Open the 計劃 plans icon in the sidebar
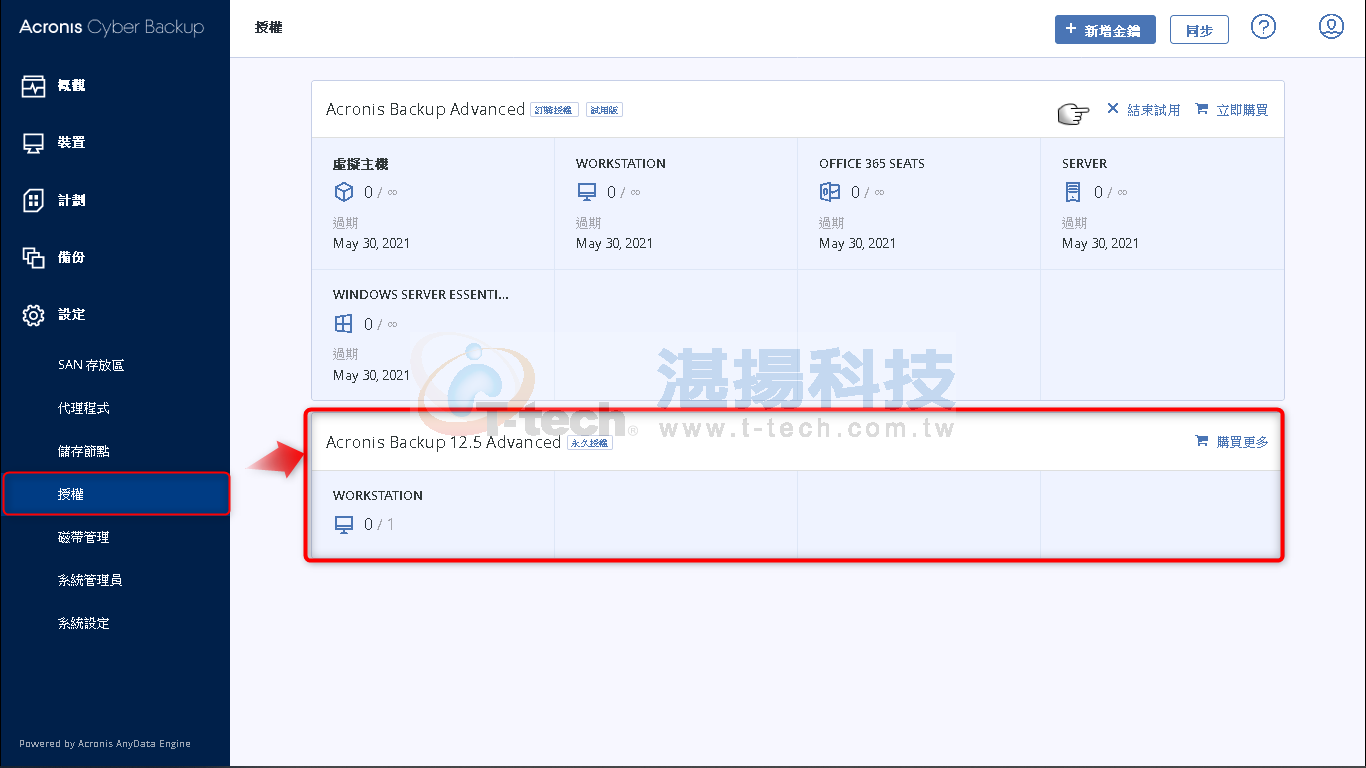 34,200
